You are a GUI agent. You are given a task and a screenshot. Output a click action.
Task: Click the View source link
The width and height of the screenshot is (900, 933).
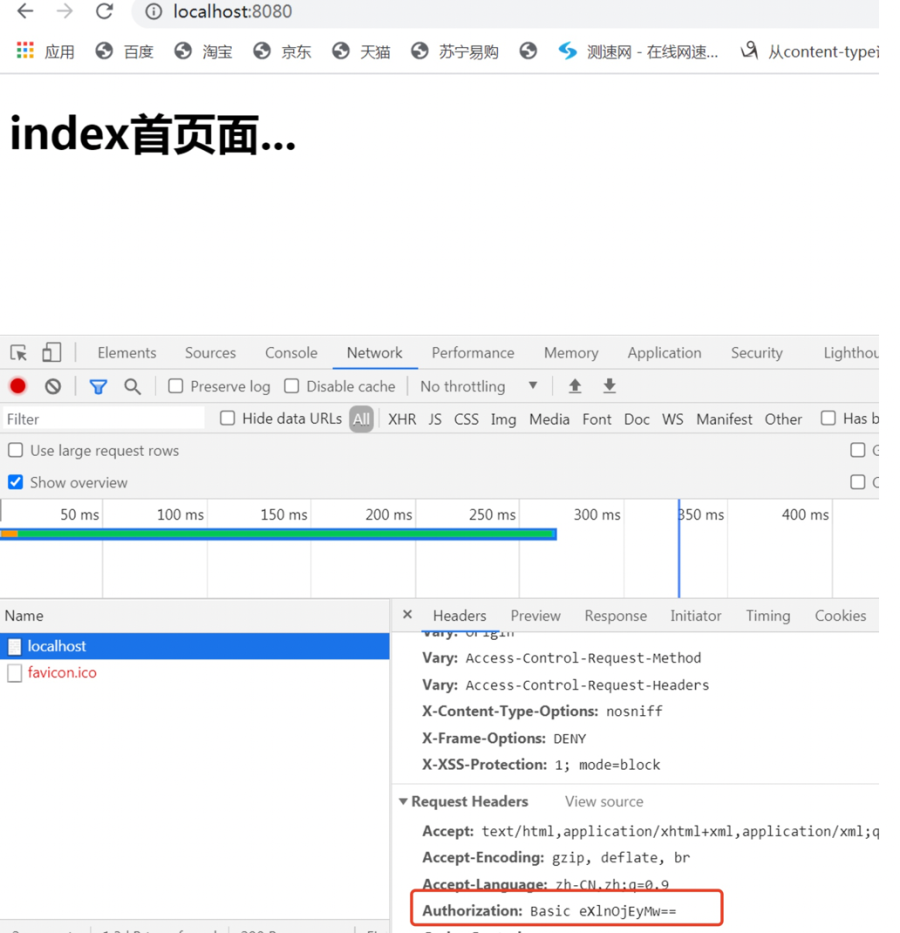pyautogui.click(x=604, y=801)
